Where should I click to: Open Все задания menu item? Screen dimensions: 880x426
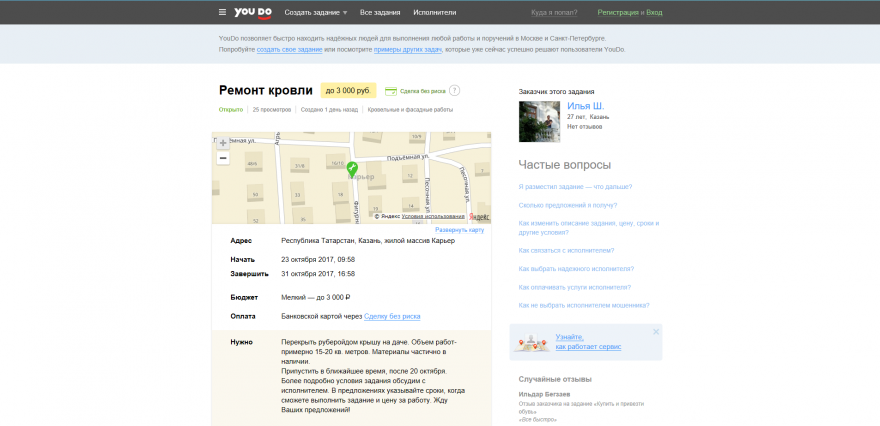[x=380, y=12]
